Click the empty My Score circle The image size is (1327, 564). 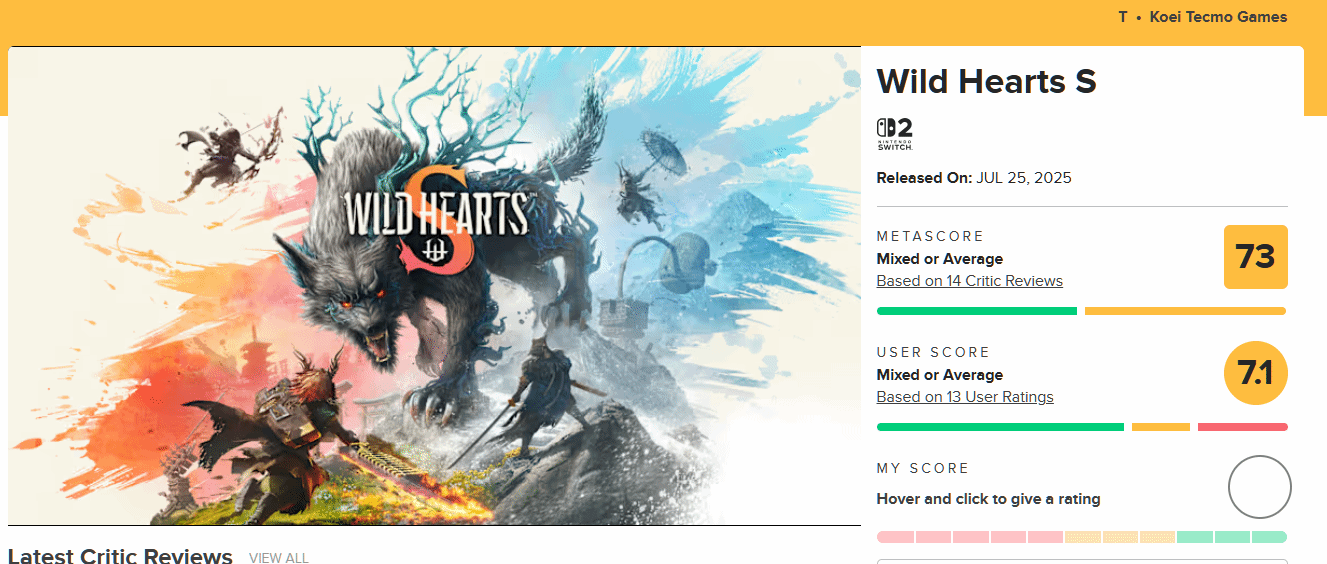point(1259,487)
